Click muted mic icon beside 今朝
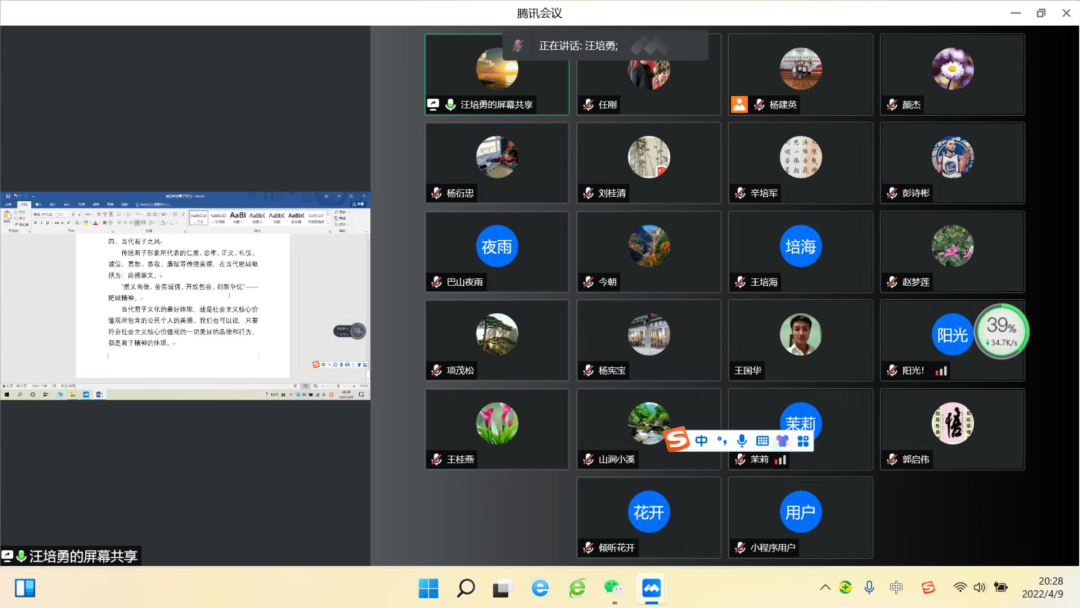 (x=588, y=282)
